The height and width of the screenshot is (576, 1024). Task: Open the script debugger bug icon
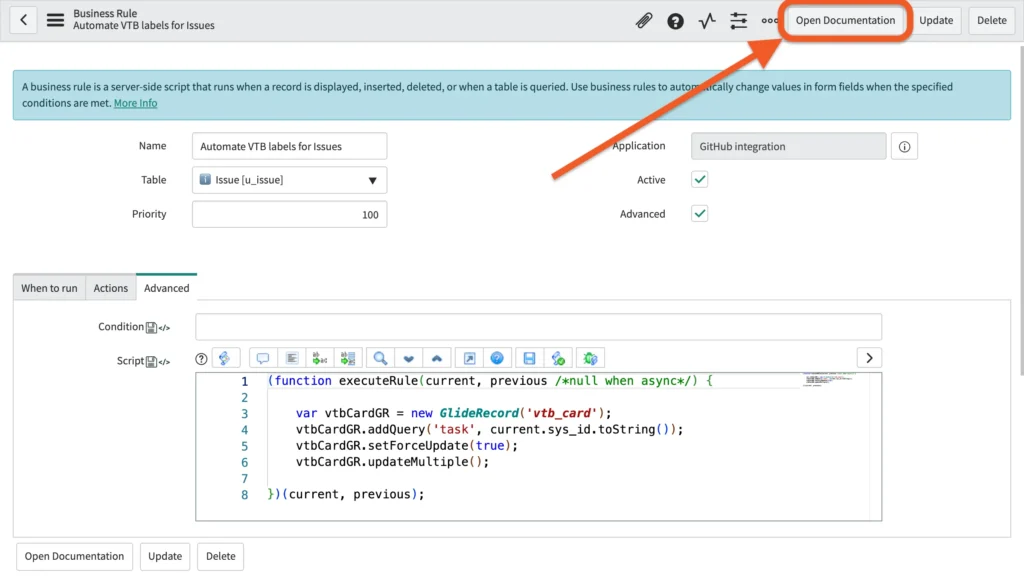click(590, 358)
